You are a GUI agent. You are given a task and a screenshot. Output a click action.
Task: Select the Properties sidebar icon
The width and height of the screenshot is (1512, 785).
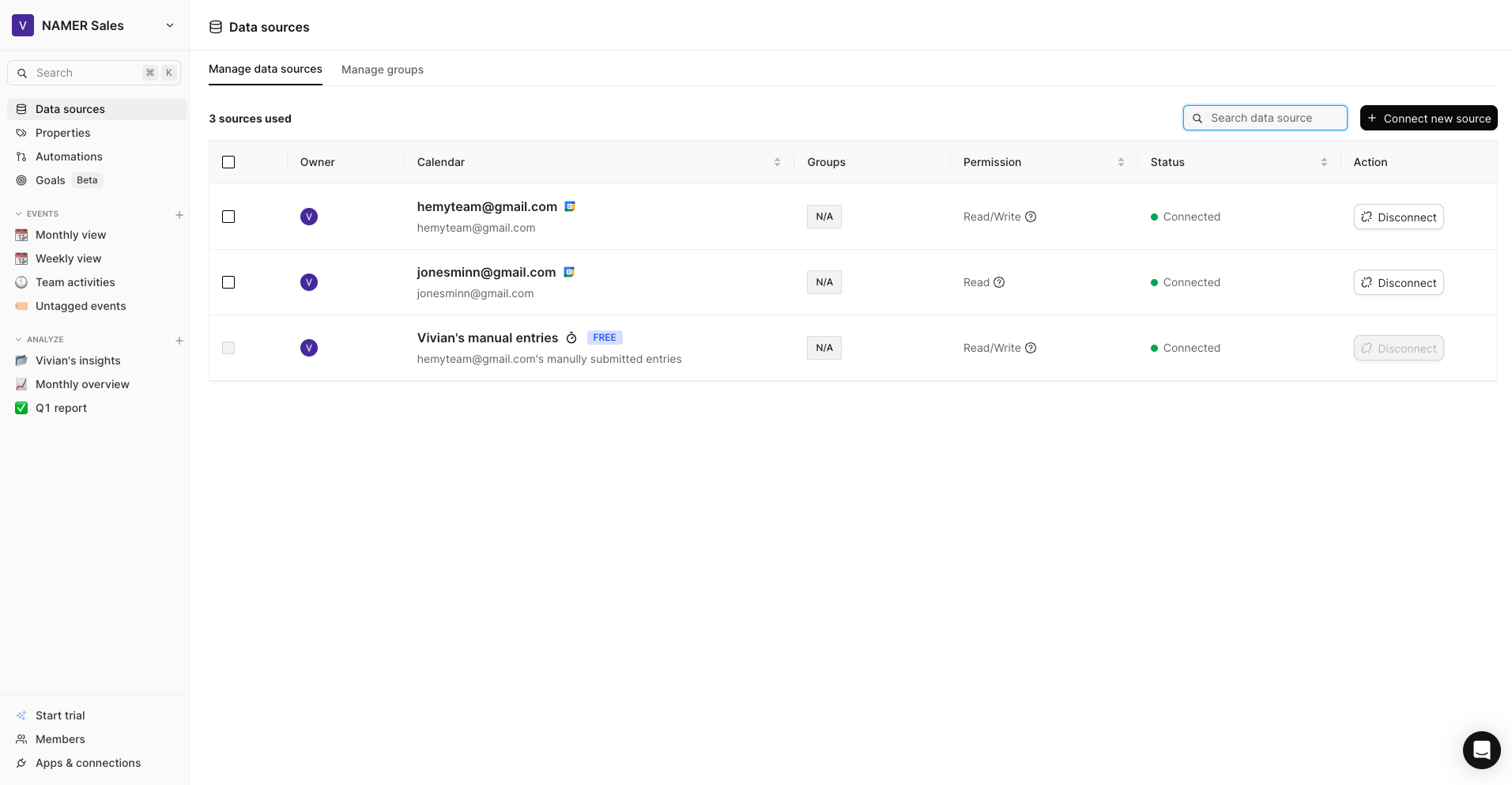(21, 132)
